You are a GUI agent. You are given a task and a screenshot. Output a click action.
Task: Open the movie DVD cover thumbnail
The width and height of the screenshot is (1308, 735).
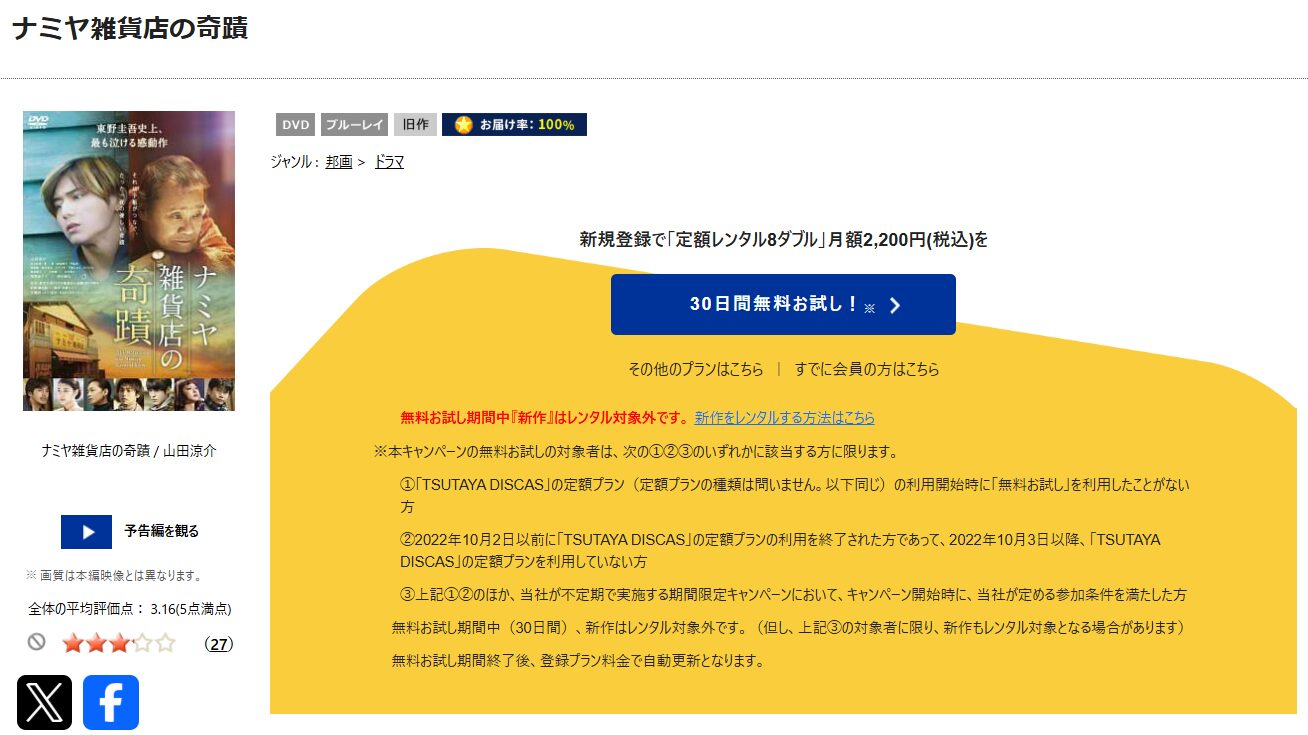129,261
